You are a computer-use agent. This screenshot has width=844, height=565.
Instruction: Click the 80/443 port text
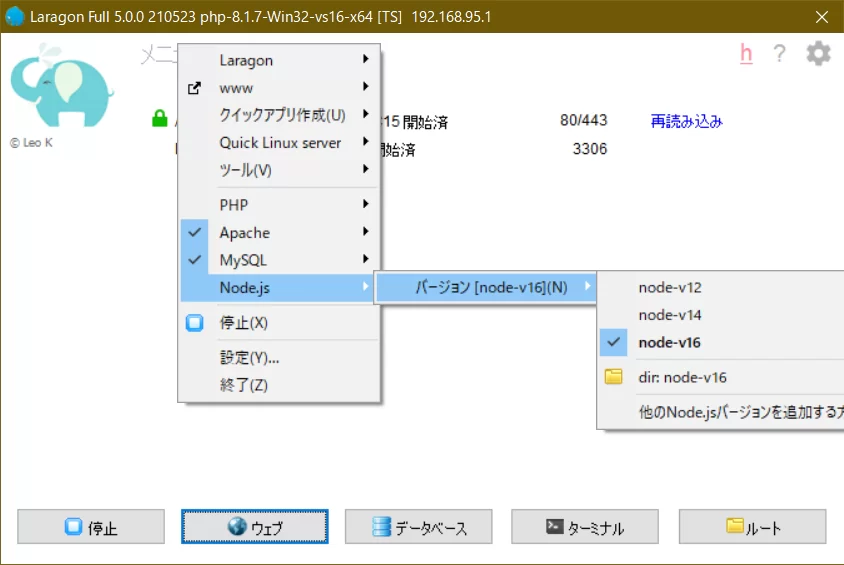583,120
